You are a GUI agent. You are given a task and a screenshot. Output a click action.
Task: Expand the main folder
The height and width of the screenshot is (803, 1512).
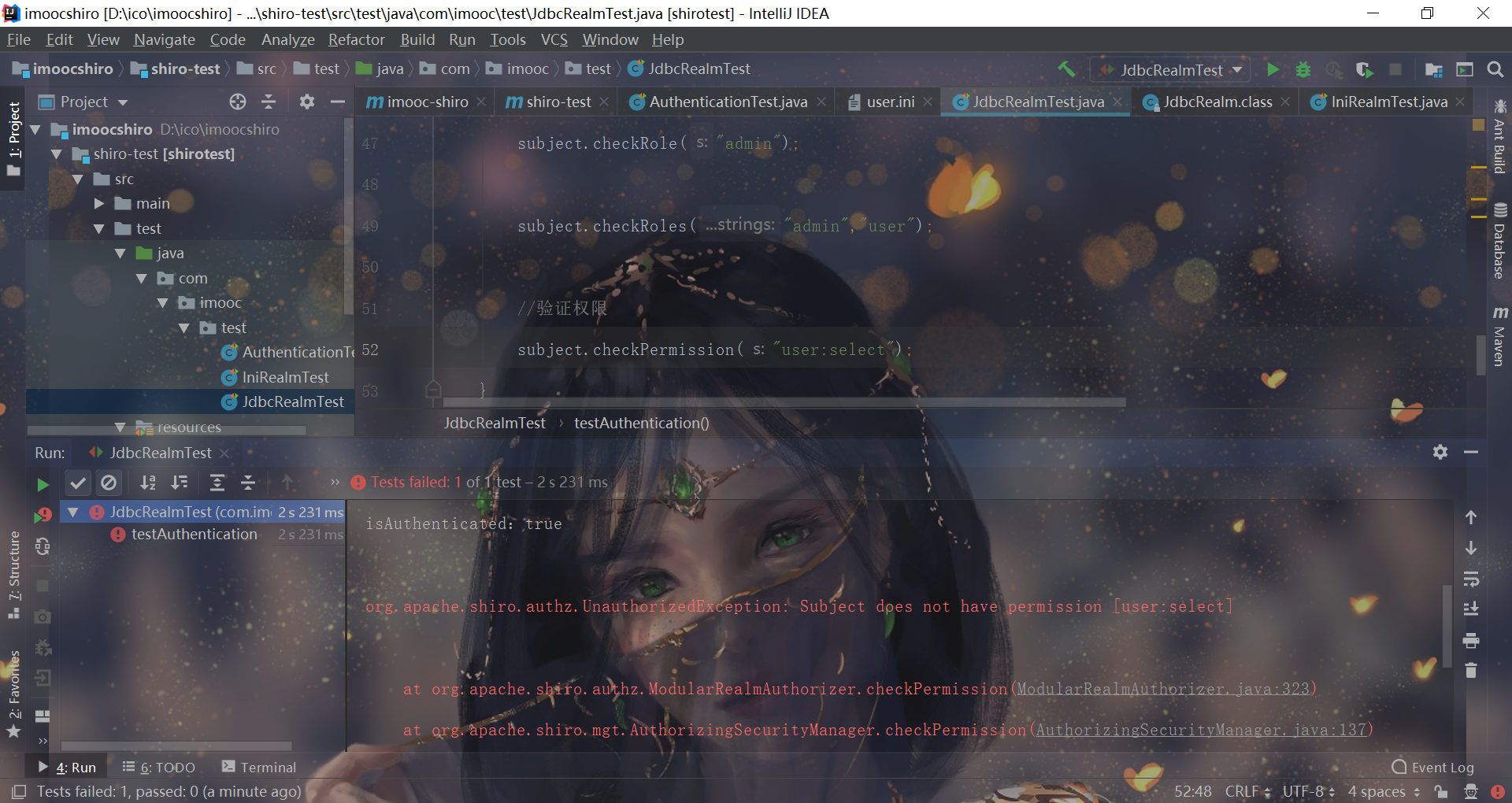(99, 204)
